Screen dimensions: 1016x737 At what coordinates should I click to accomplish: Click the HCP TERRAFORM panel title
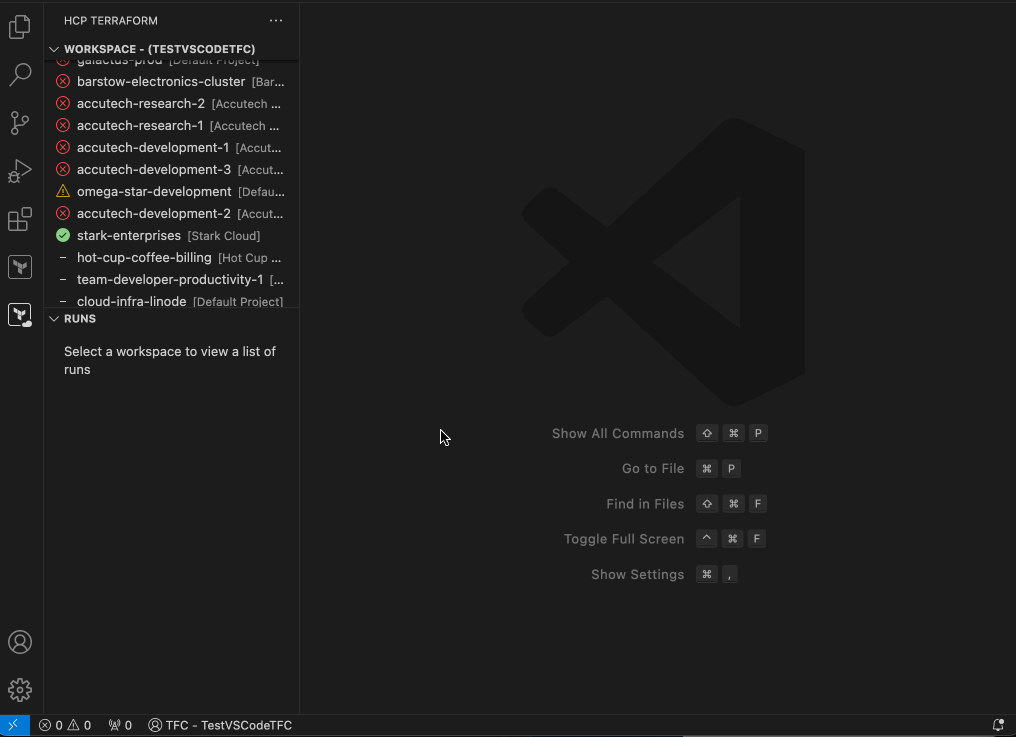coord(111,21)
